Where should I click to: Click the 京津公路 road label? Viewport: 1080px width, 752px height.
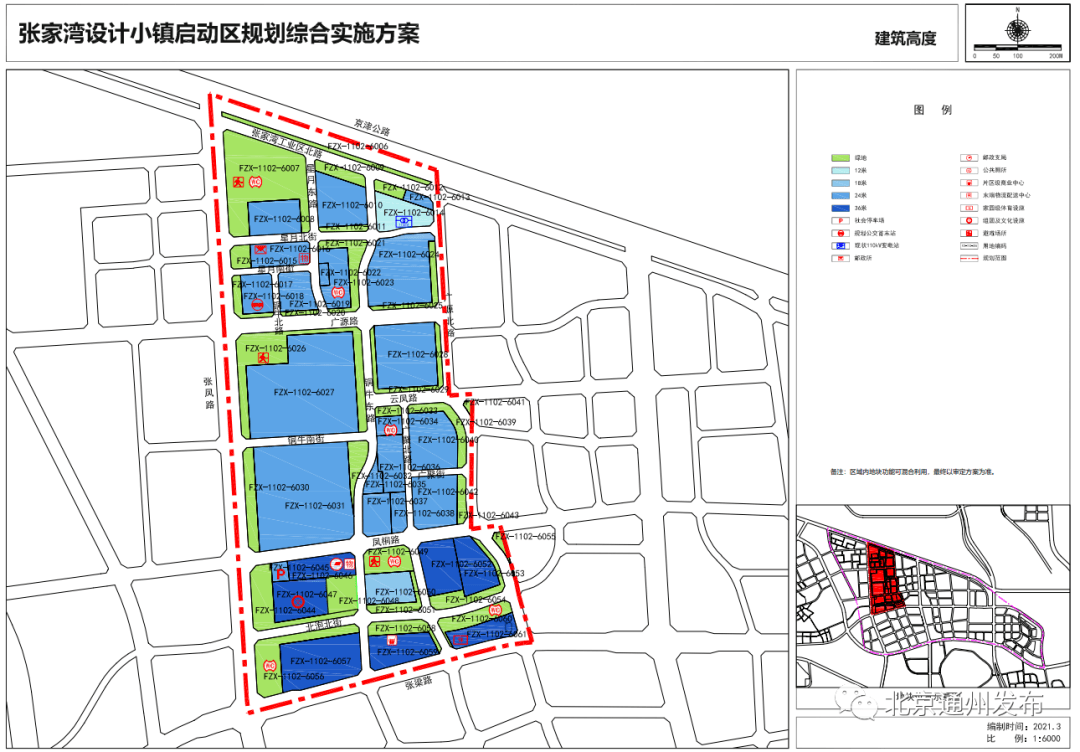pyautogui.click(x=372, y=127)
